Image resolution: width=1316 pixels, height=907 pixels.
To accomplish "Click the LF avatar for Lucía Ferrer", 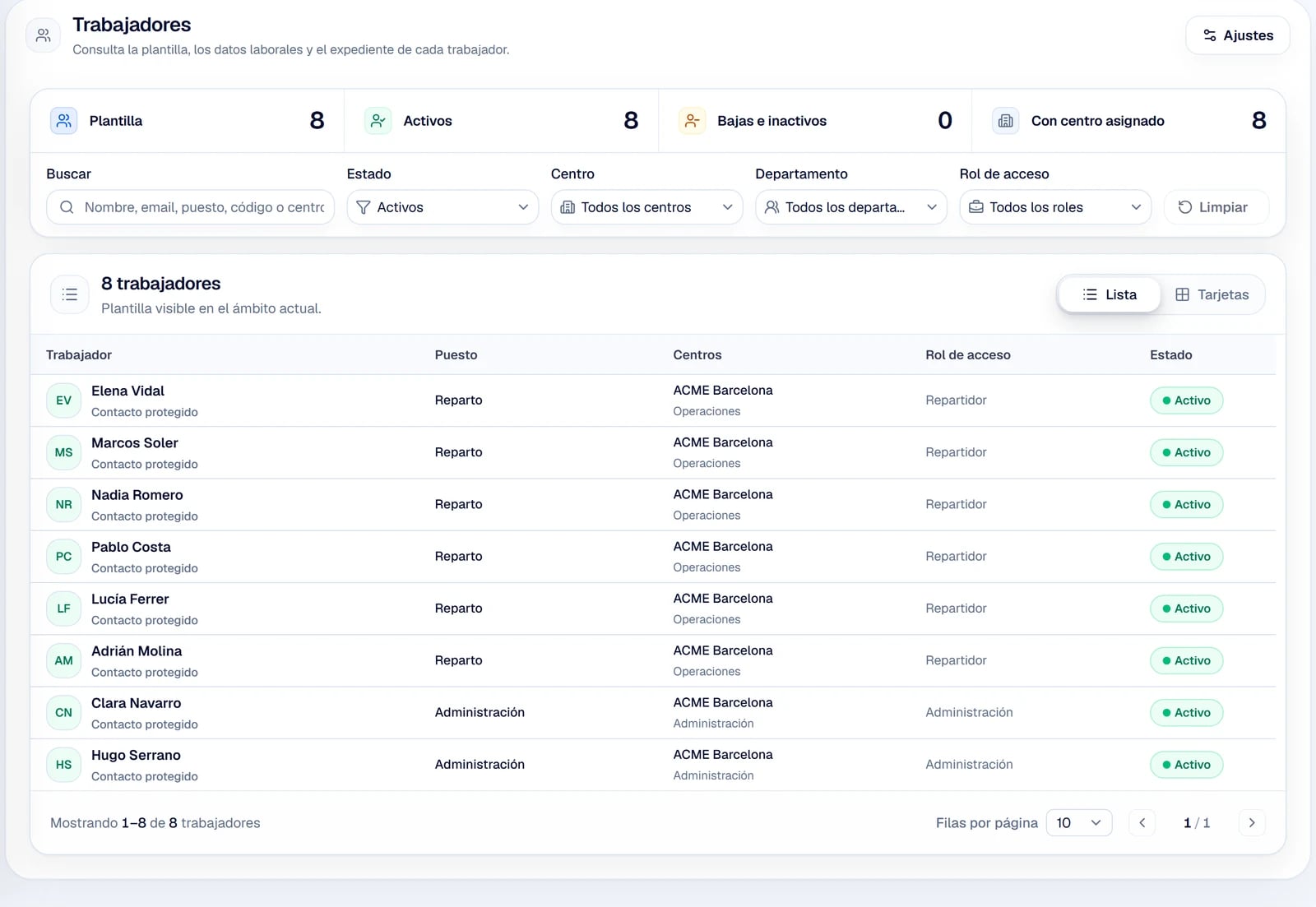I will [64, 609].
